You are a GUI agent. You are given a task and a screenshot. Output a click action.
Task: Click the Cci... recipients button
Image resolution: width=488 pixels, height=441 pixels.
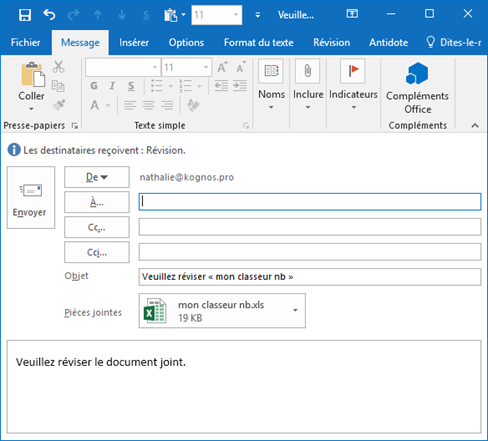click(97, 253)
